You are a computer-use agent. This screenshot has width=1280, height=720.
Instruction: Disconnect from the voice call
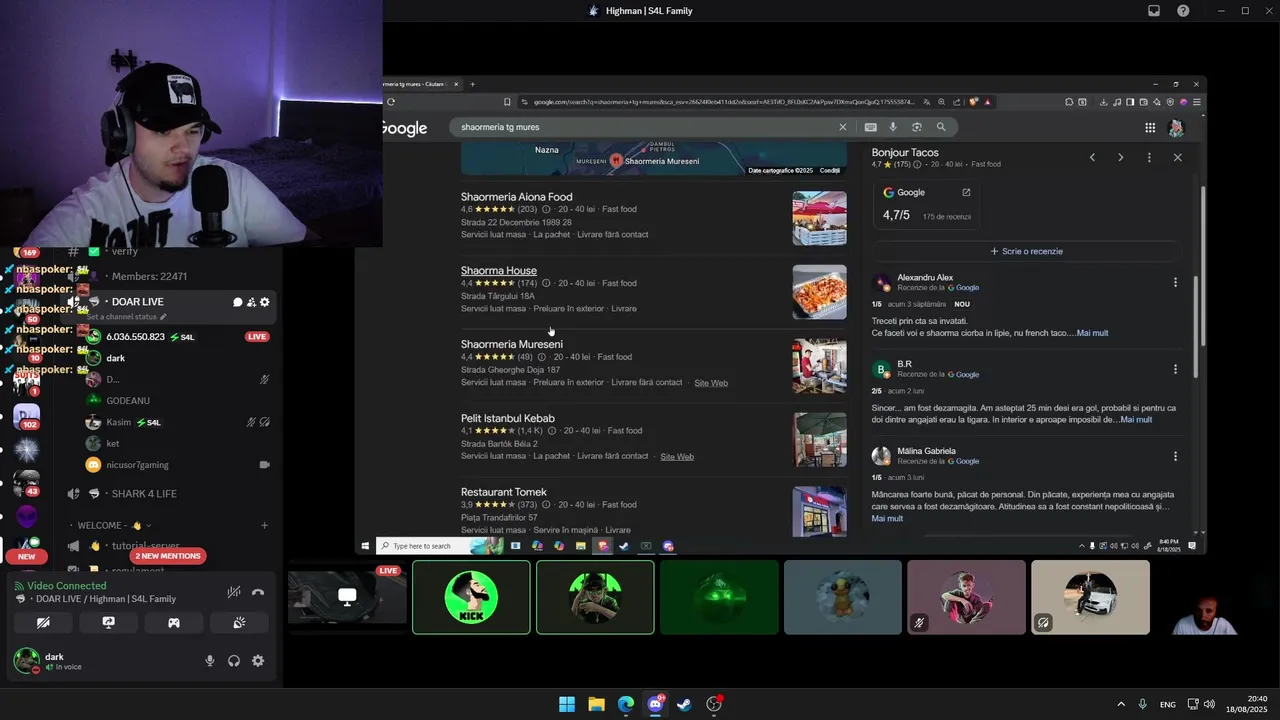click(258, 592)
